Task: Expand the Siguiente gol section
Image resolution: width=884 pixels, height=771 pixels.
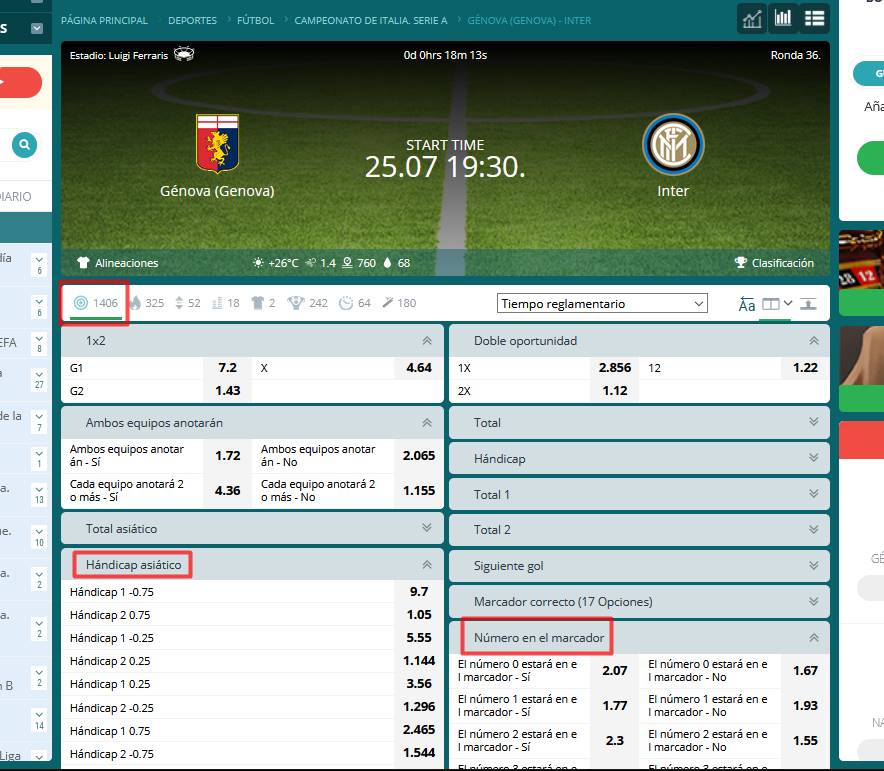Action: pos(639,565)
